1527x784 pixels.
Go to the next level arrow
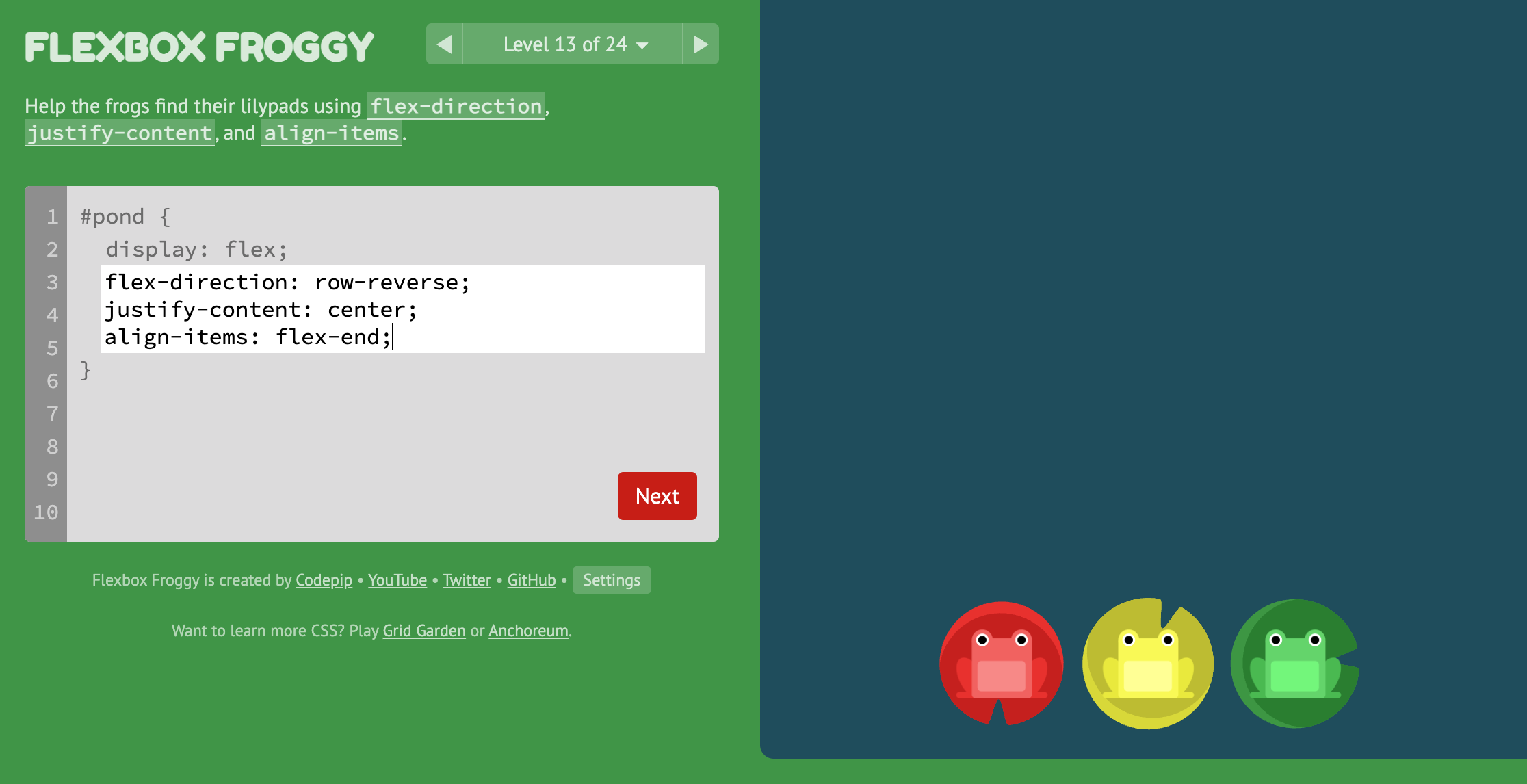(x=701, y=44)
